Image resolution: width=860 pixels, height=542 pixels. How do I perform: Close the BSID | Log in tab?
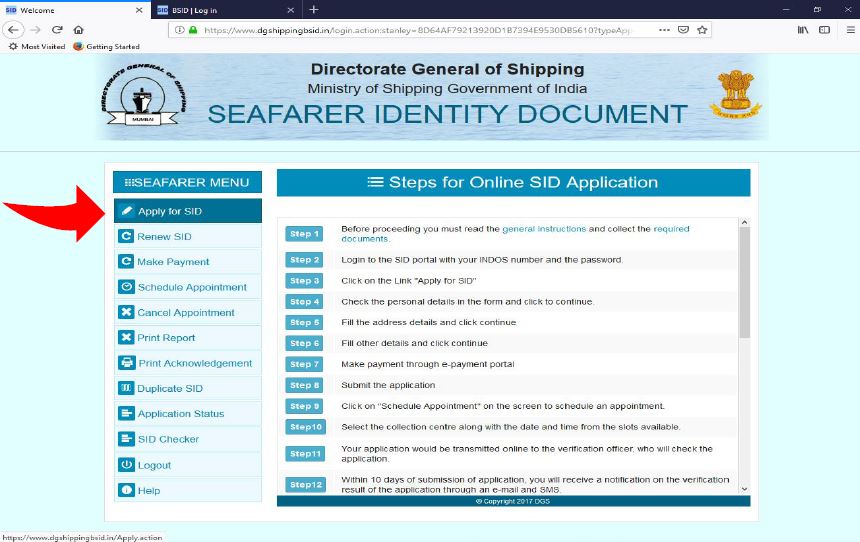click(x=291, y=10)
